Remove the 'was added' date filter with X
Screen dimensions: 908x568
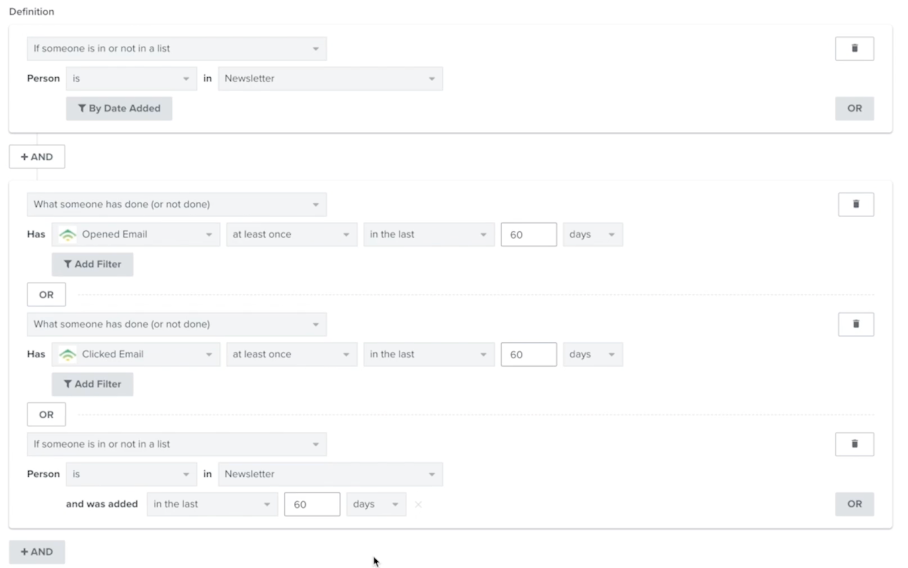(x=418, y=504)
